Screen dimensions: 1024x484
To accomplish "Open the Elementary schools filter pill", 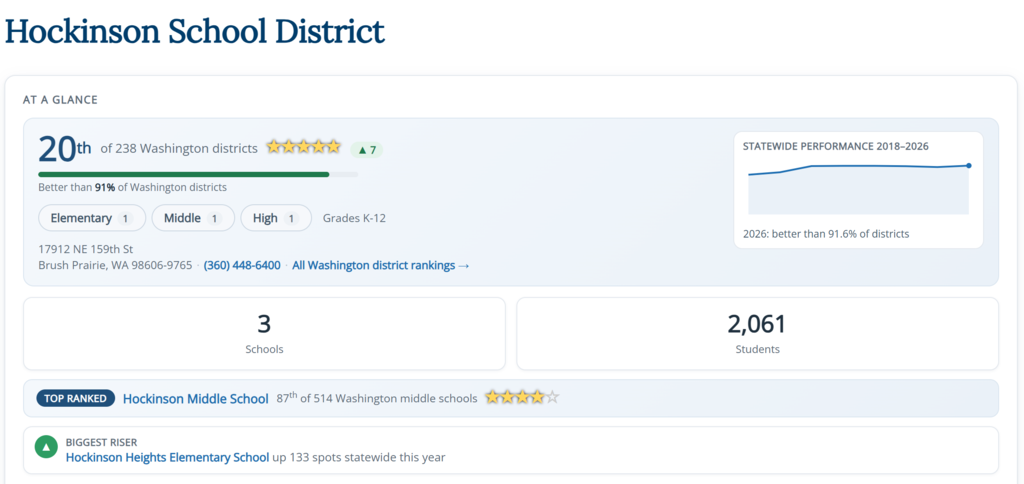I will [91, 218].
